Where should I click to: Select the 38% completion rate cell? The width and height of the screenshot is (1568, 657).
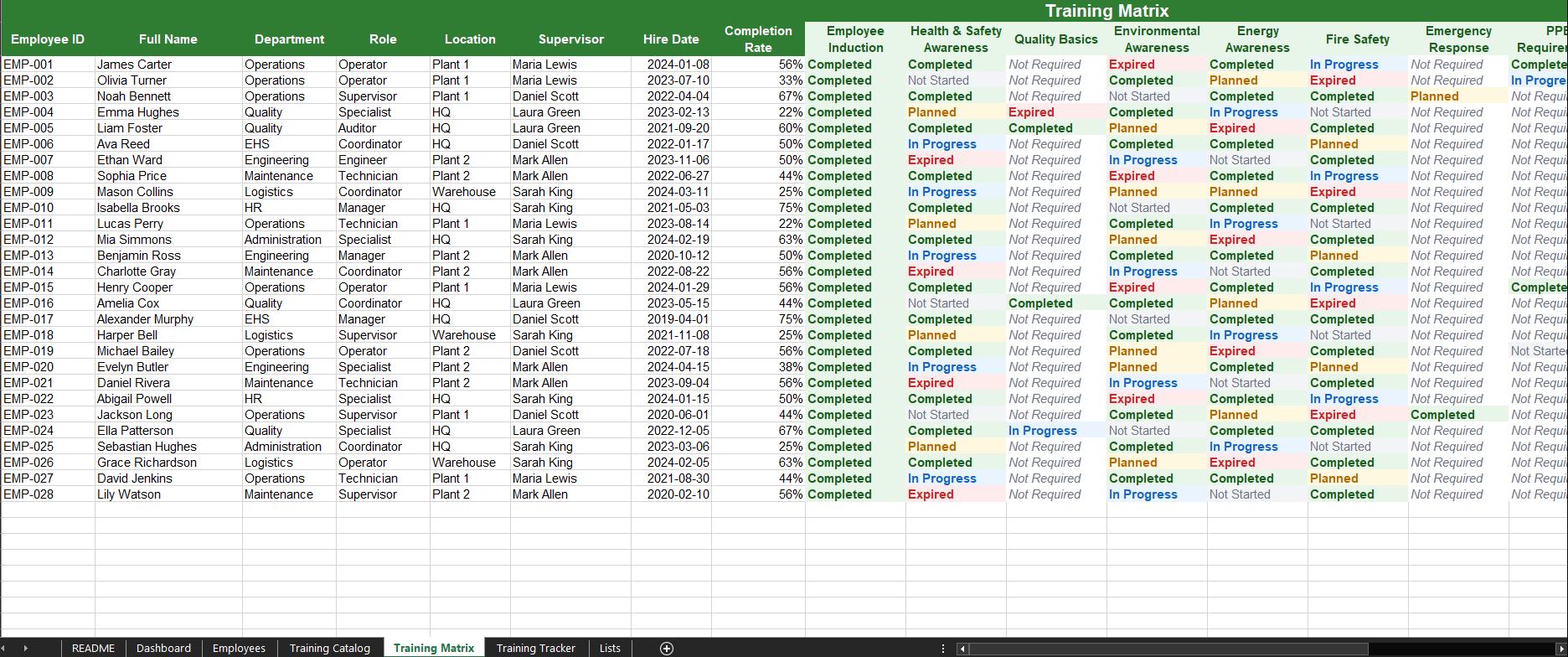[758, 367]
